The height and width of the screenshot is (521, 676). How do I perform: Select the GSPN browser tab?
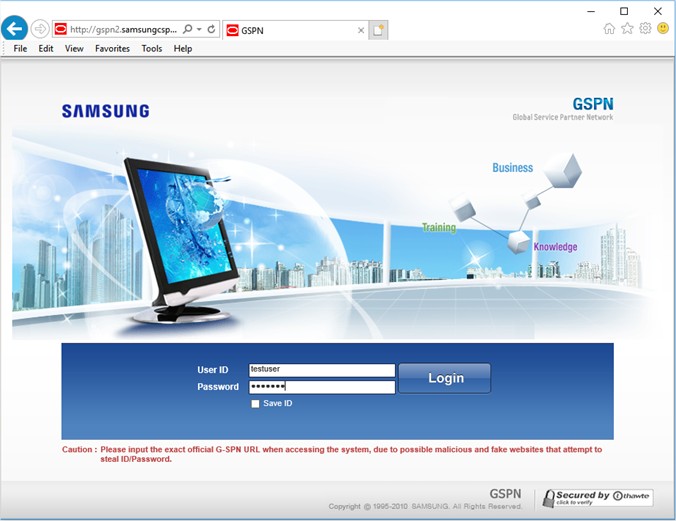[296, 30]
